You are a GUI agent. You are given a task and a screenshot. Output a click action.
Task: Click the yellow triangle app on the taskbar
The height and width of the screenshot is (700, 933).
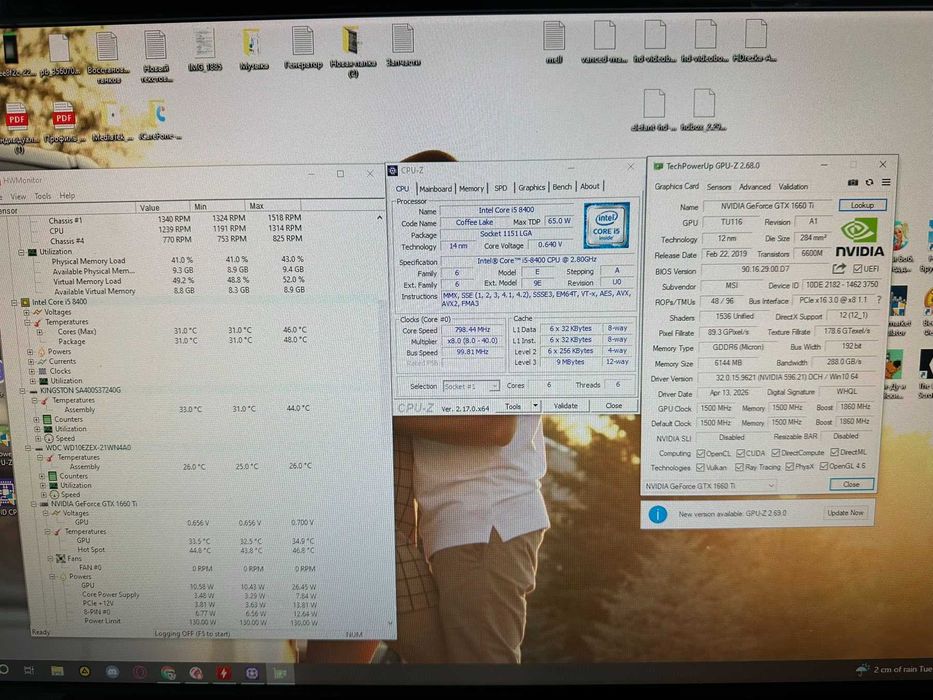[84, 671]
